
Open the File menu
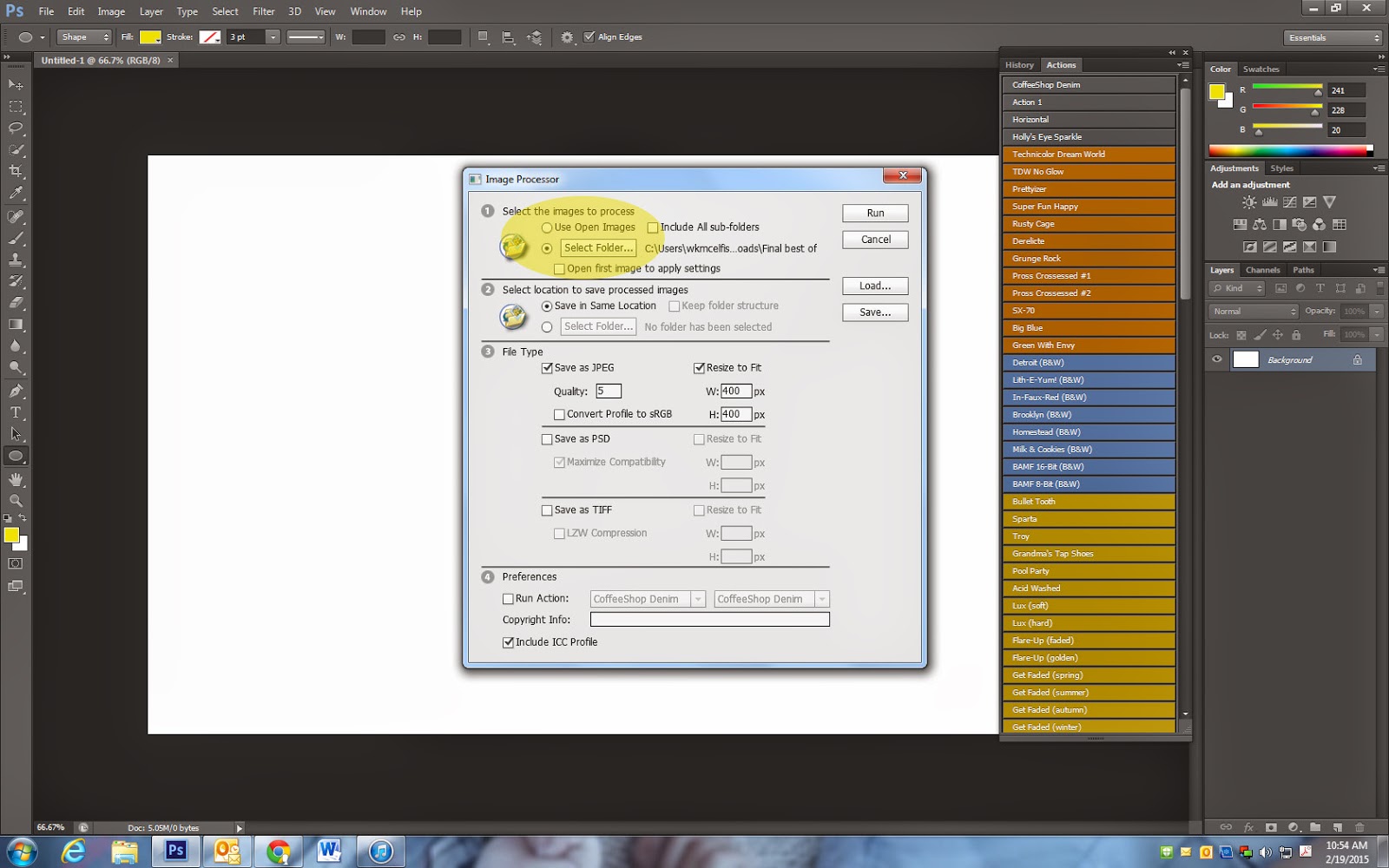coord(46,11)
